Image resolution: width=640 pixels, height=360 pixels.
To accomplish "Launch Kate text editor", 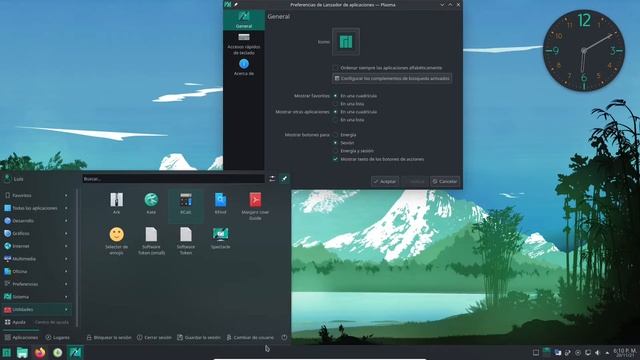I will click(x=151, y=203).
